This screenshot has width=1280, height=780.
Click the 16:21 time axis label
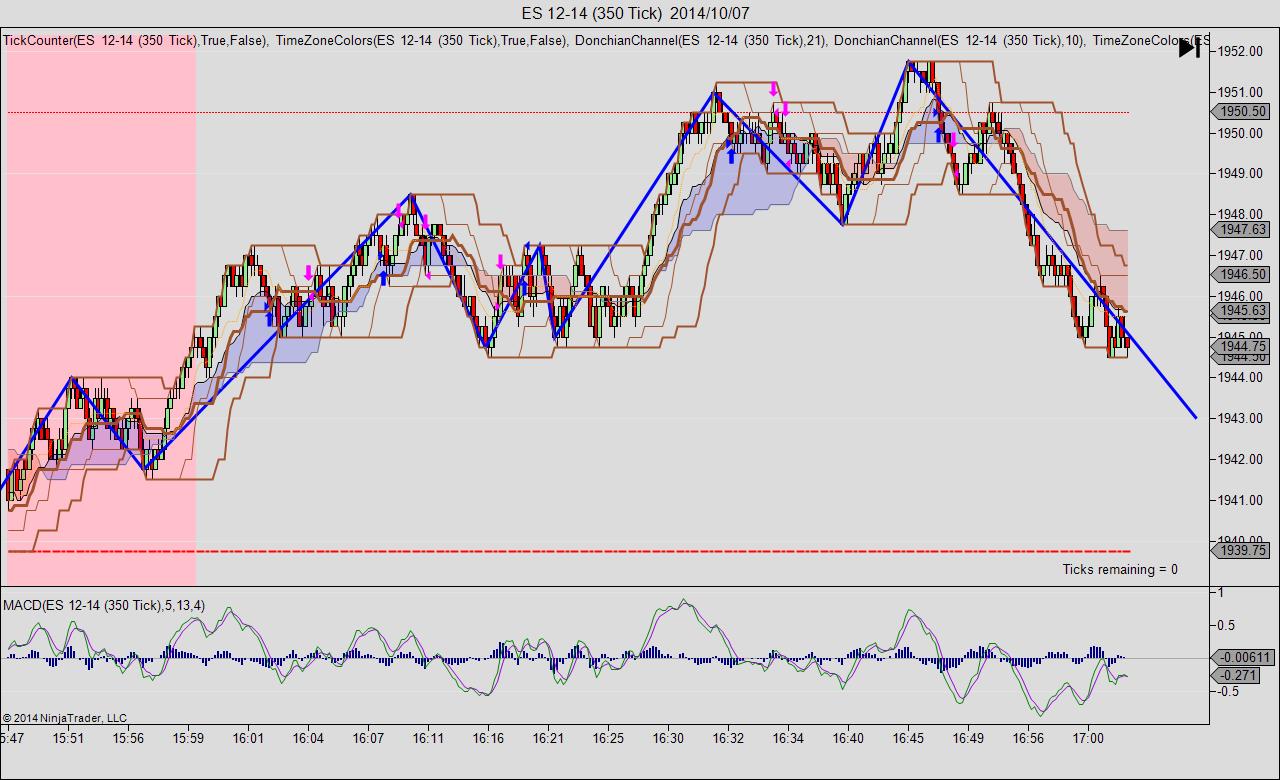[x=548, y=738]
